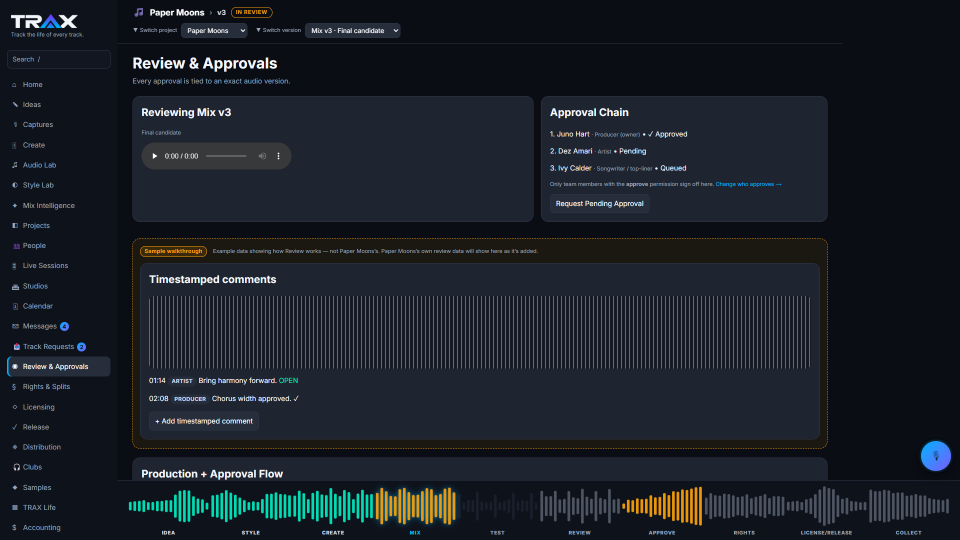Select the LICENSE/RELEASE stage
Viewport: 960px width, 540px height.
(826, 533)
